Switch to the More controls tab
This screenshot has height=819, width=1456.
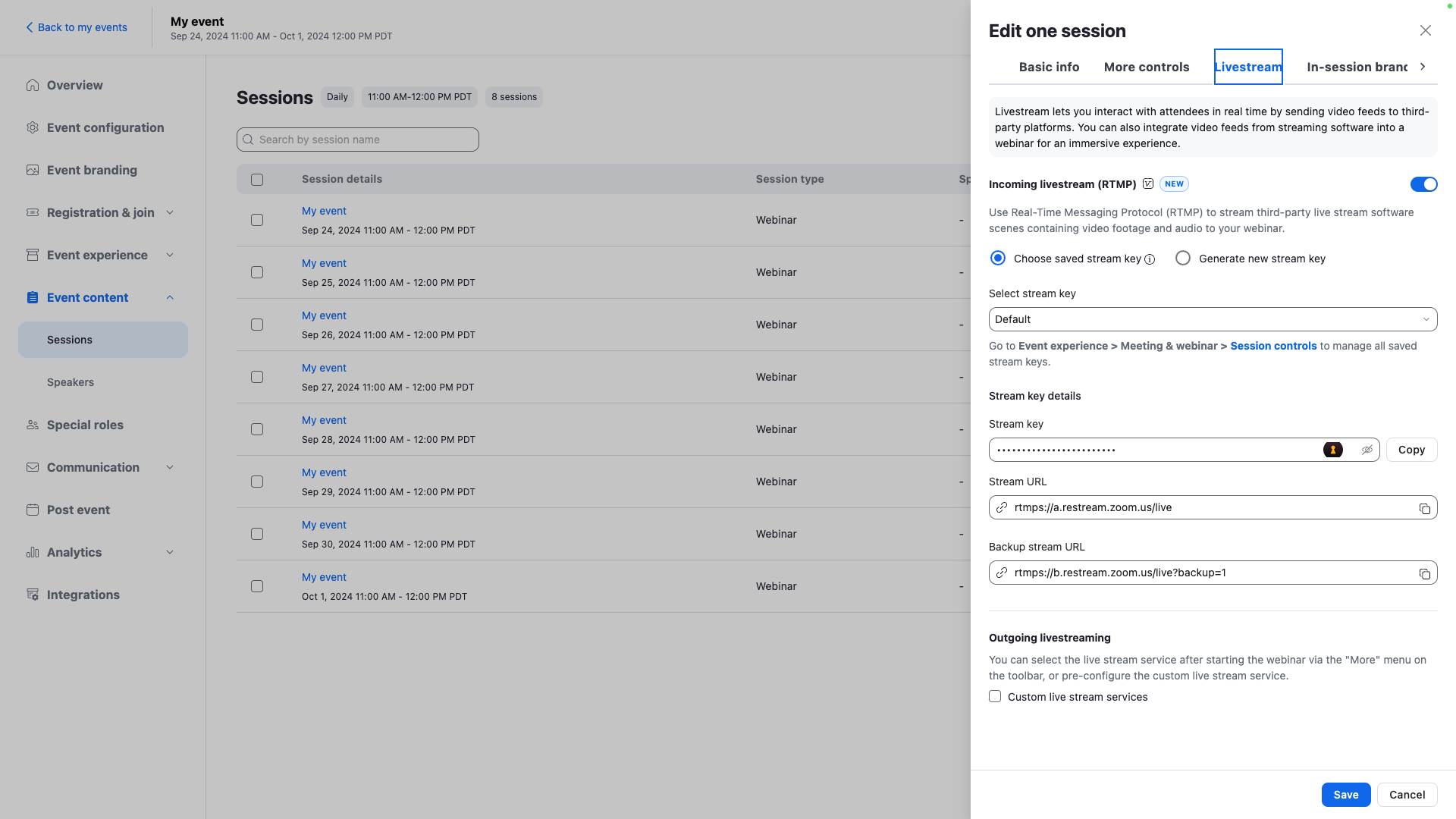[x=1146, y=67]
